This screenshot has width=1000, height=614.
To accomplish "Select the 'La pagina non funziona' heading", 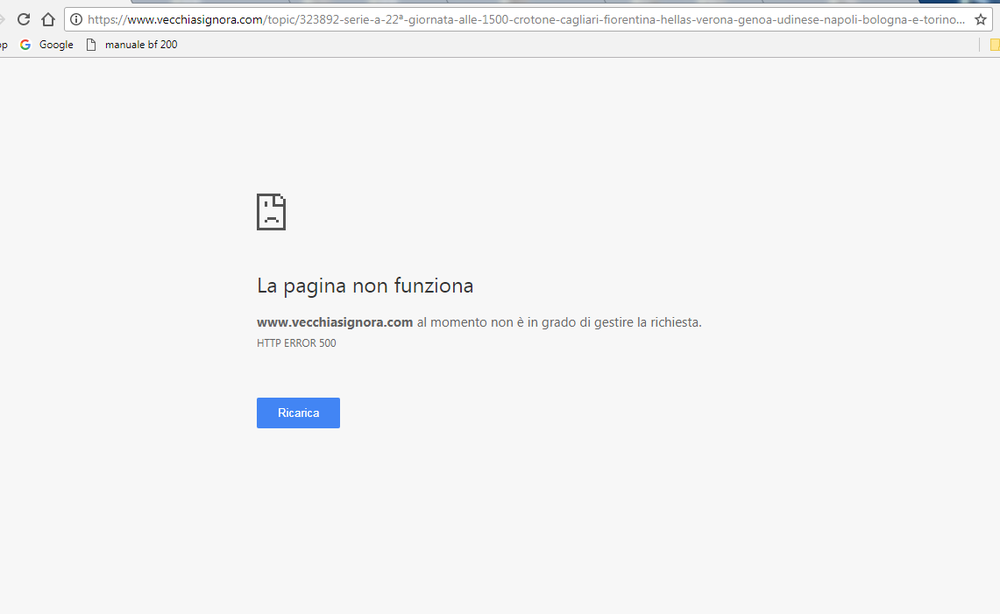I will tap(365, 286).
